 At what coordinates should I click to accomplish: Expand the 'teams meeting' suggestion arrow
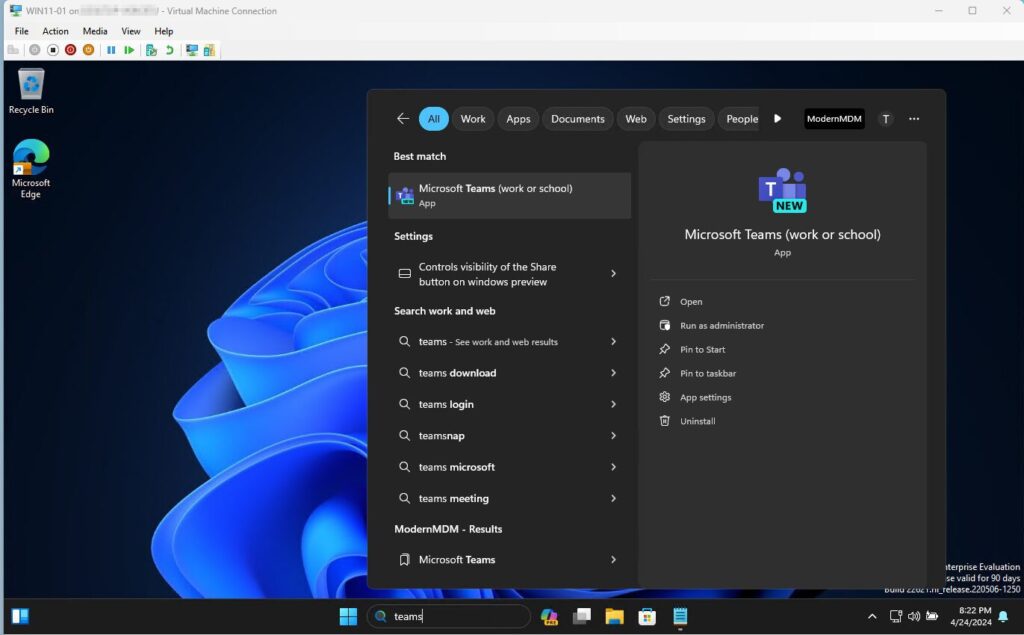coord(613,498)
